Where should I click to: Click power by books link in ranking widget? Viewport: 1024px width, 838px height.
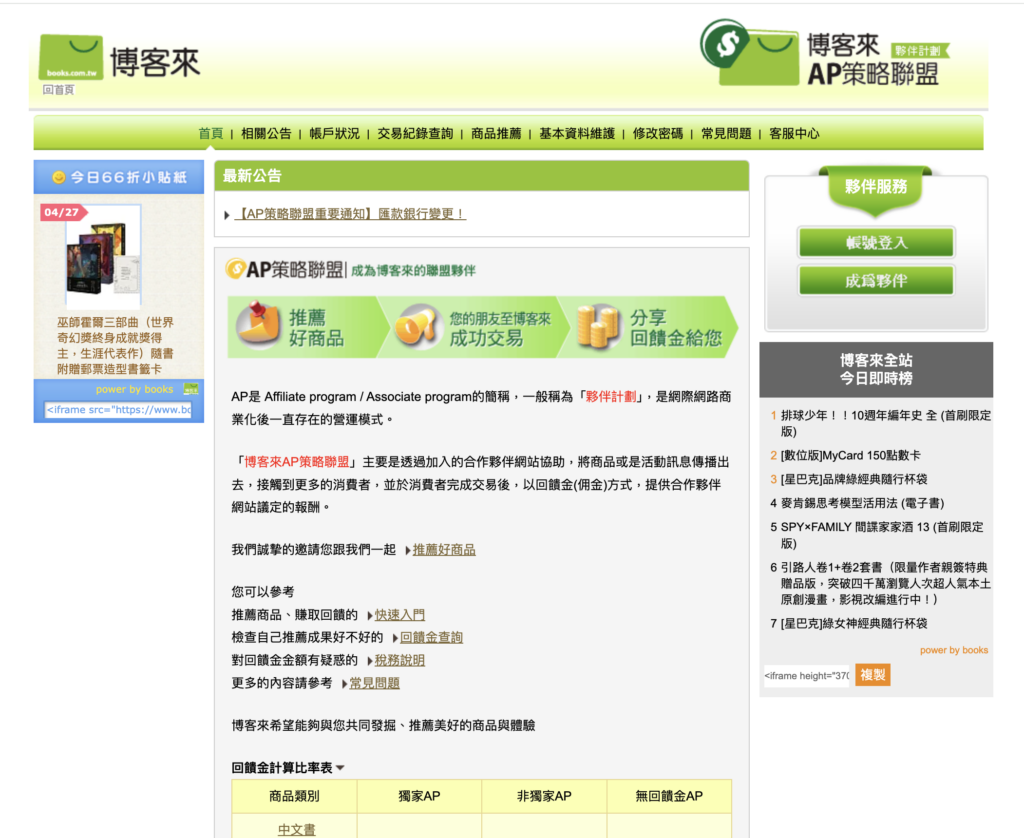(x=953, y=650)
